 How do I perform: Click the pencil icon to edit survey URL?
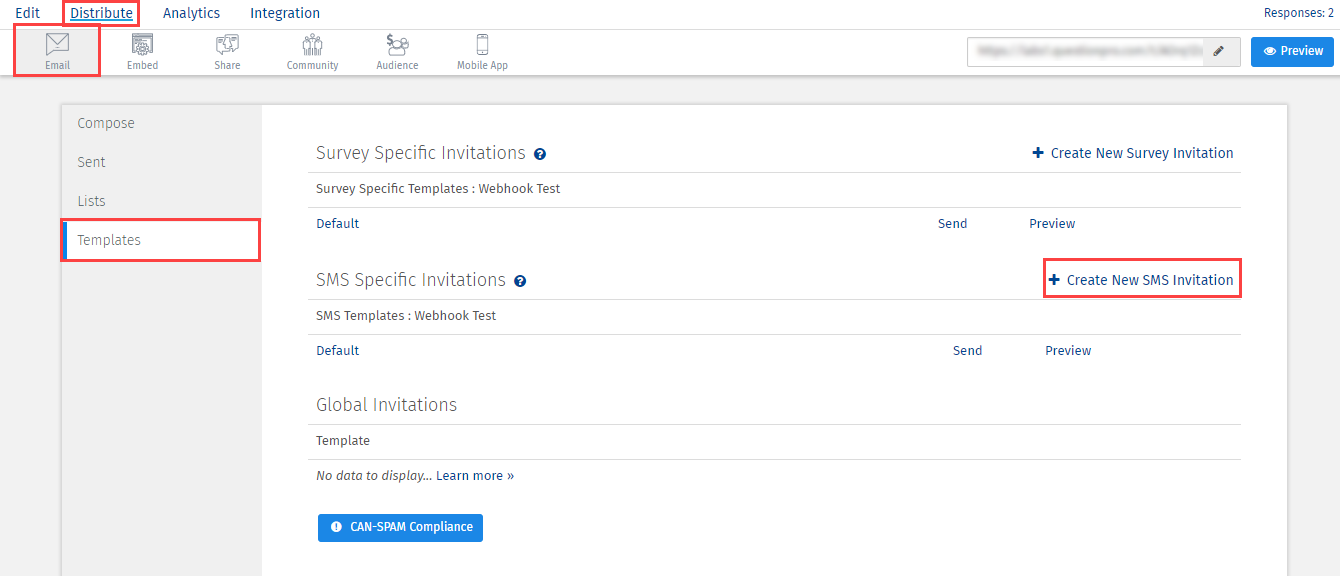[x=1218, y=52]
